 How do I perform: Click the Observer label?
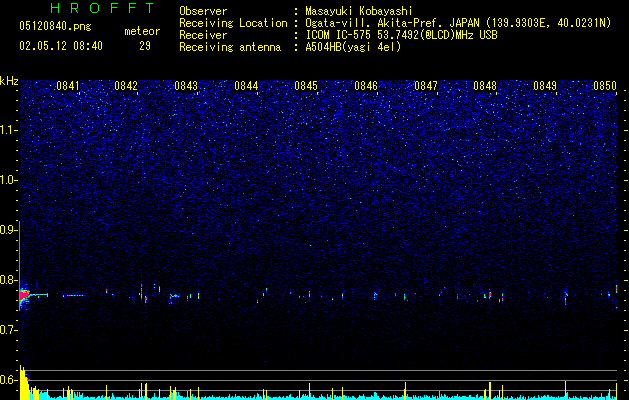[203, 11]
